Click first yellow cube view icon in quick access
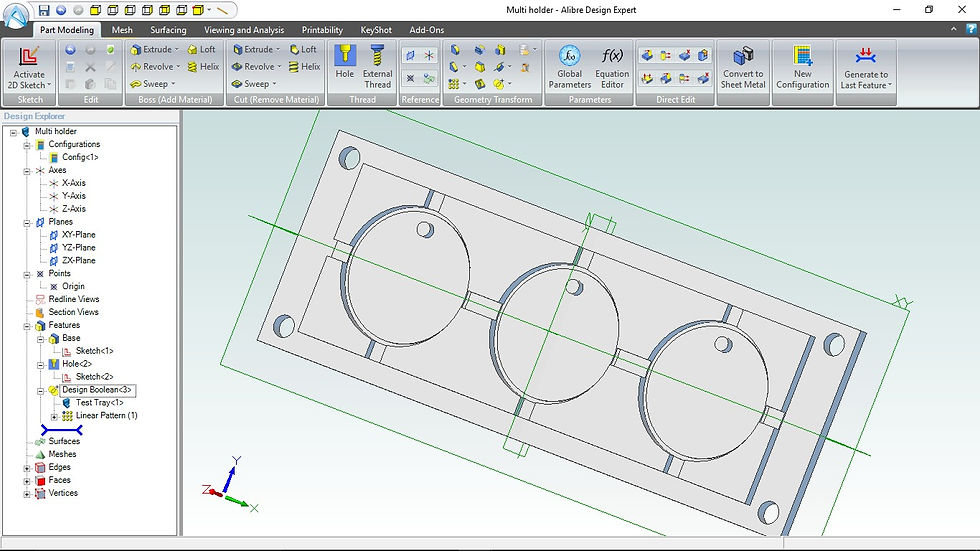Viewport: 980px width, 551px height. [x=95, y=10]
